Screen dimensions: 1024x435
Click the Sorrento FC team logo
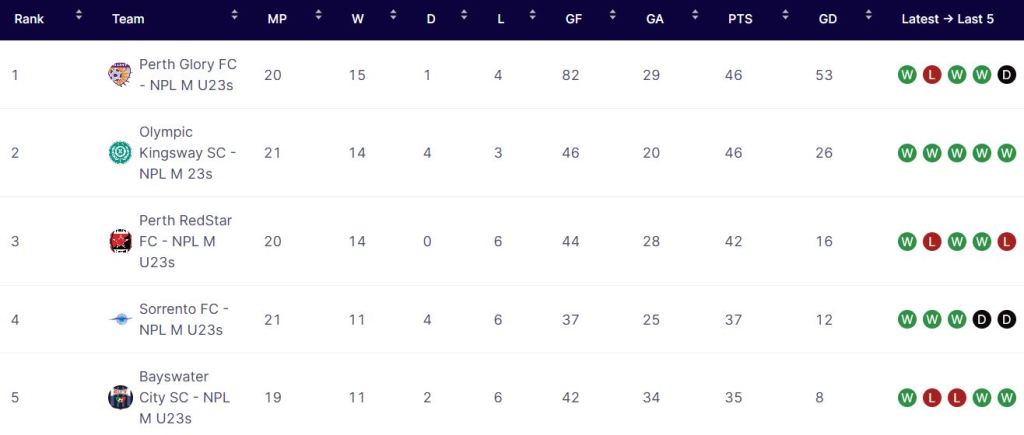pos(120,319)
